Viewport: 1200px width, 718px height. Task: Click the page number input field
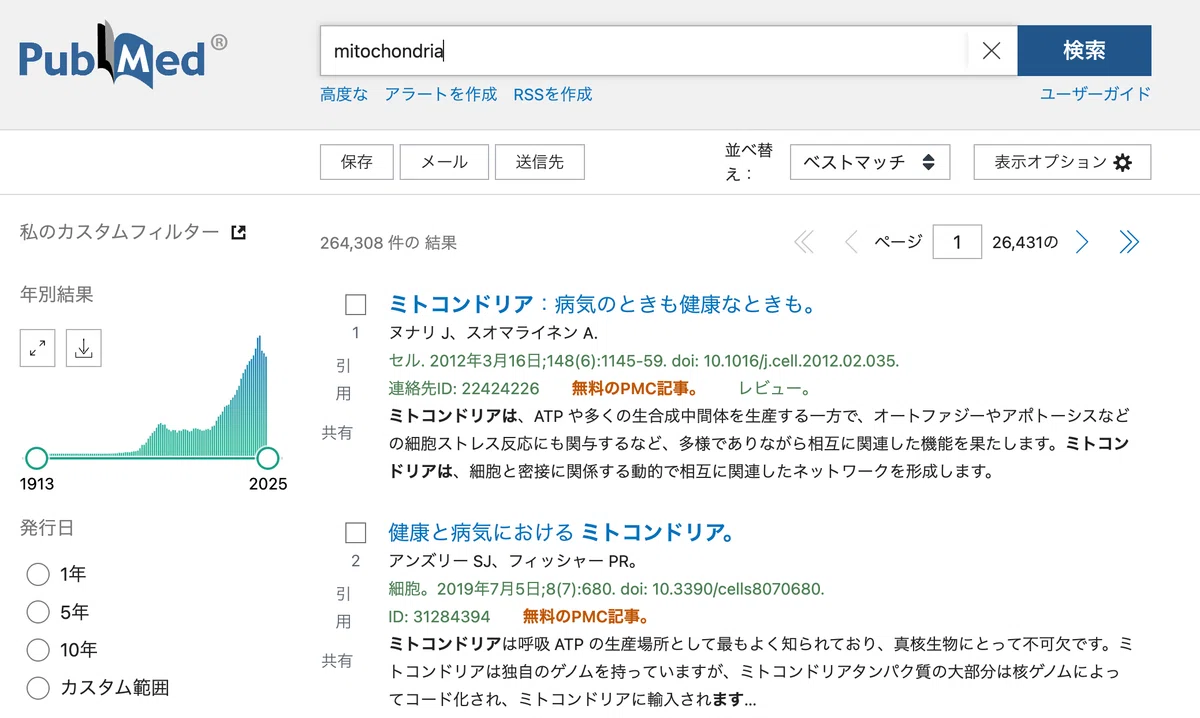coord(957,242)
